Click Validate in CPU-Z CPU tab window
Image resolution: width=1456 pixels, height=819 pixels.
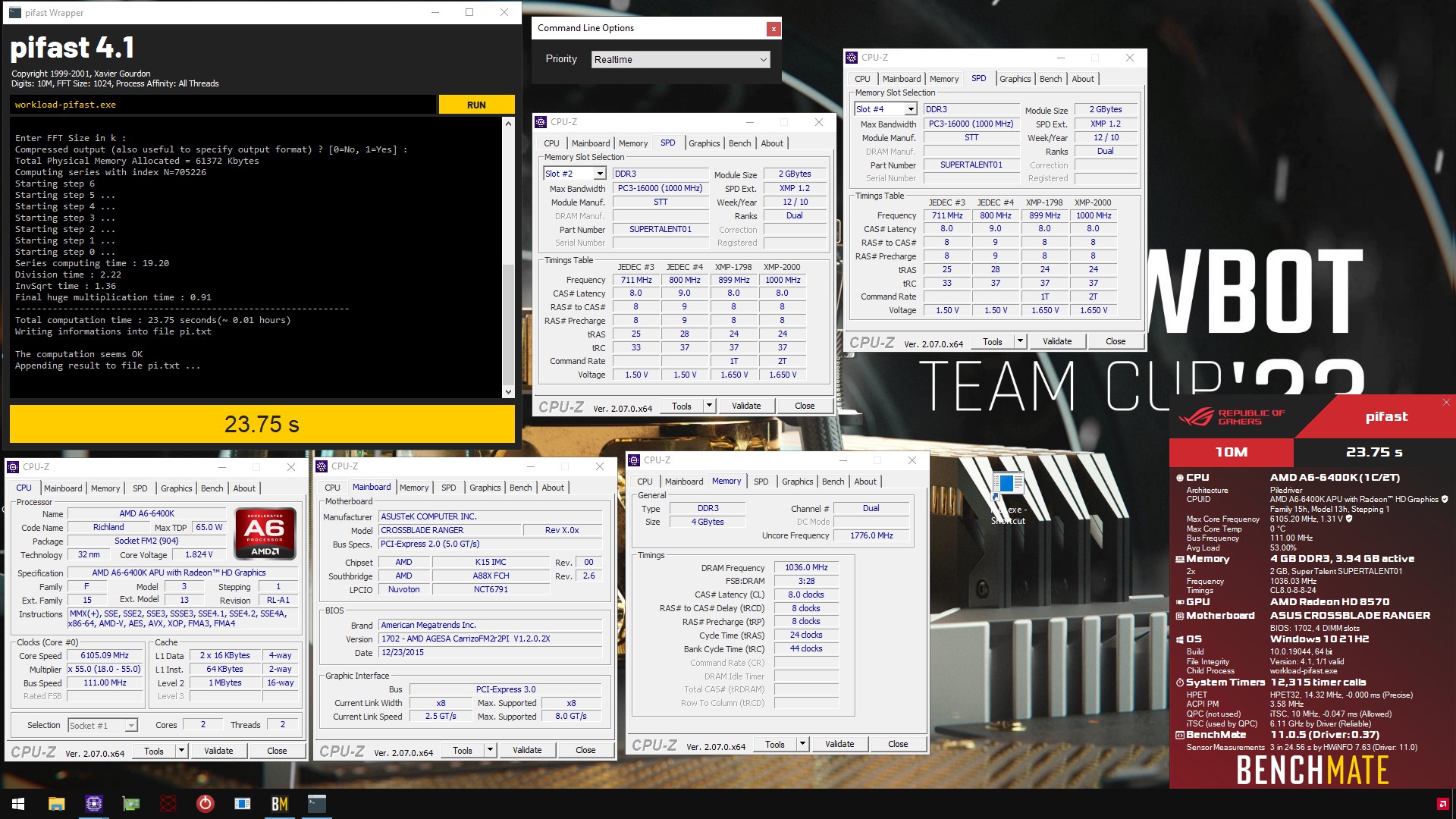[218, 751]
